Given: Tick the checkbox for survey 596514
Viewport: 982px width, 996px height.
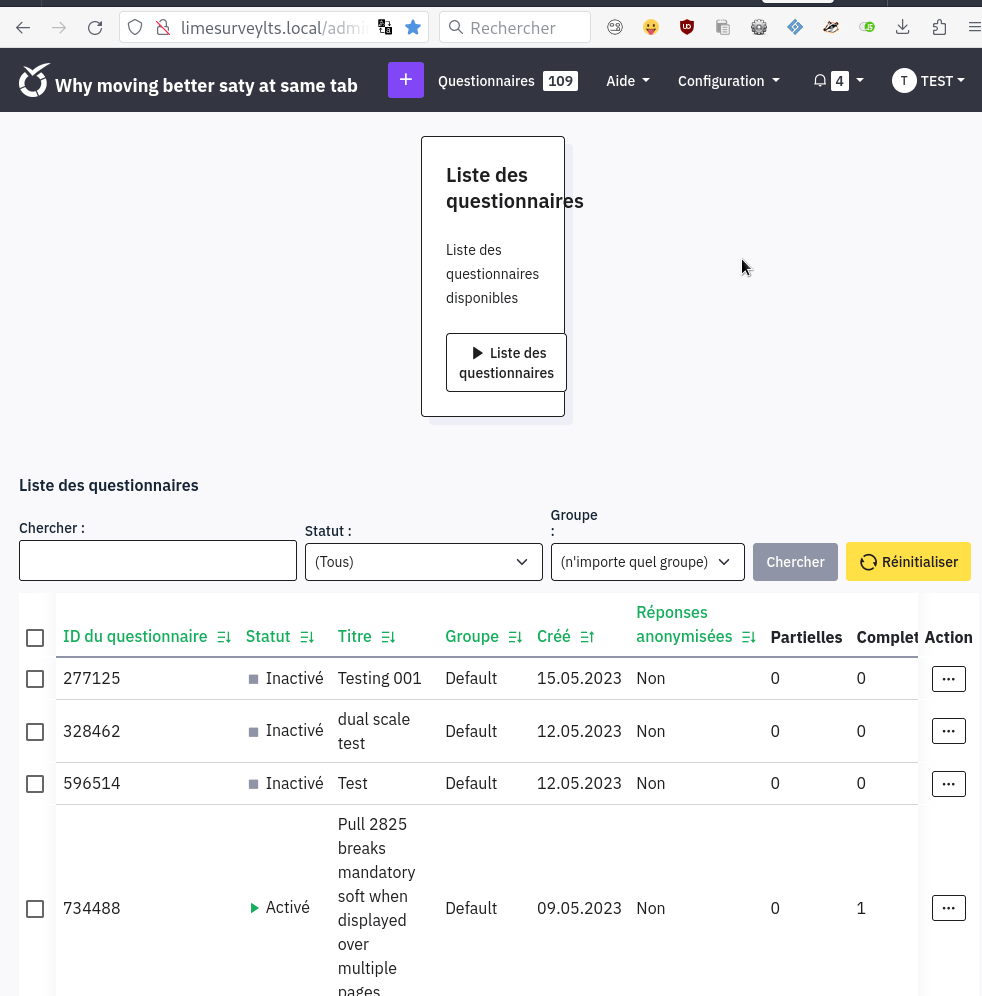Looking at the screenshot, I should [35, 784].
